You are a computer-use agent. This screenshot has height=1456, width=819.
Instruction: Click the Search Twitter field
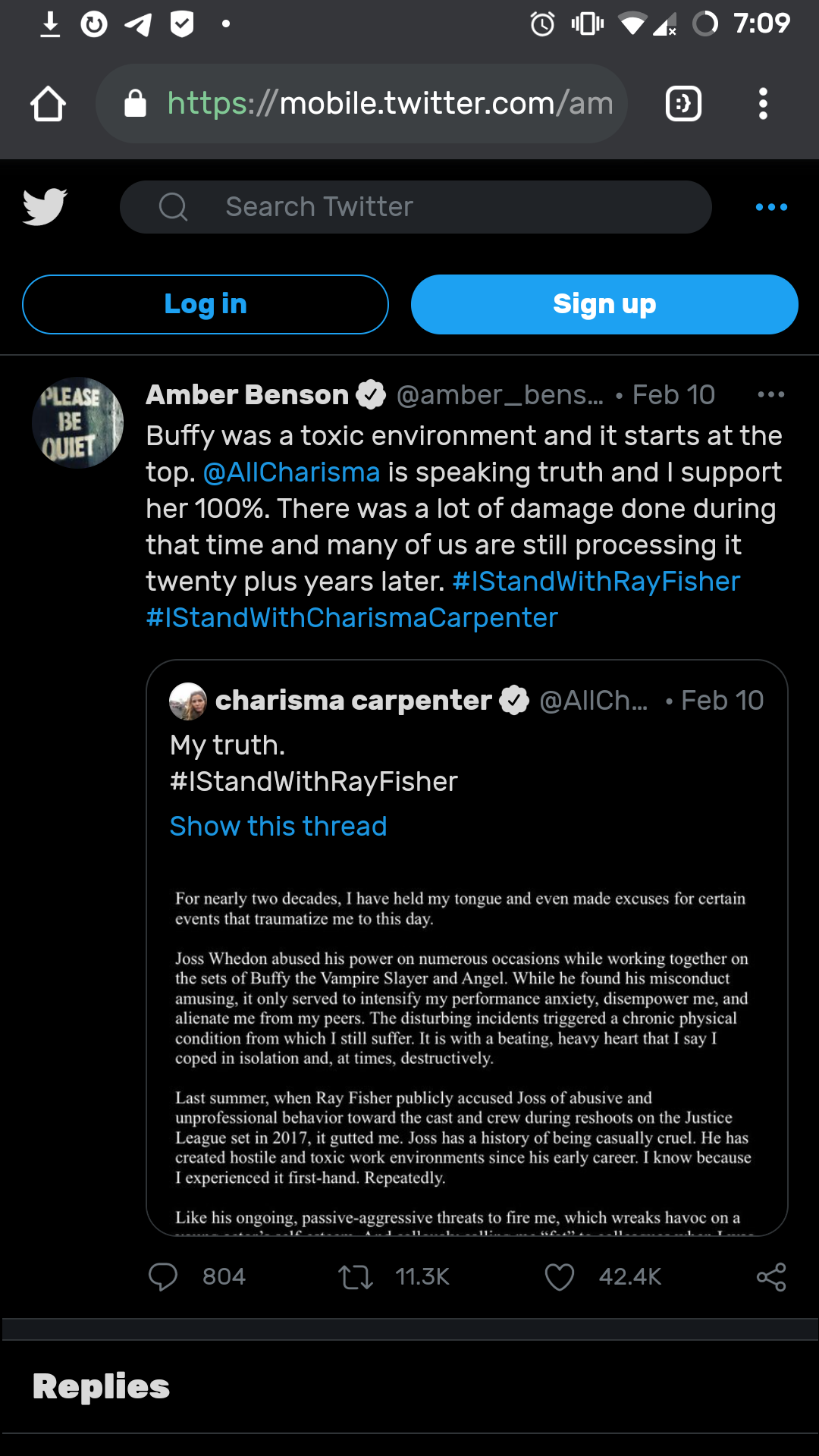tap(416, 207)
